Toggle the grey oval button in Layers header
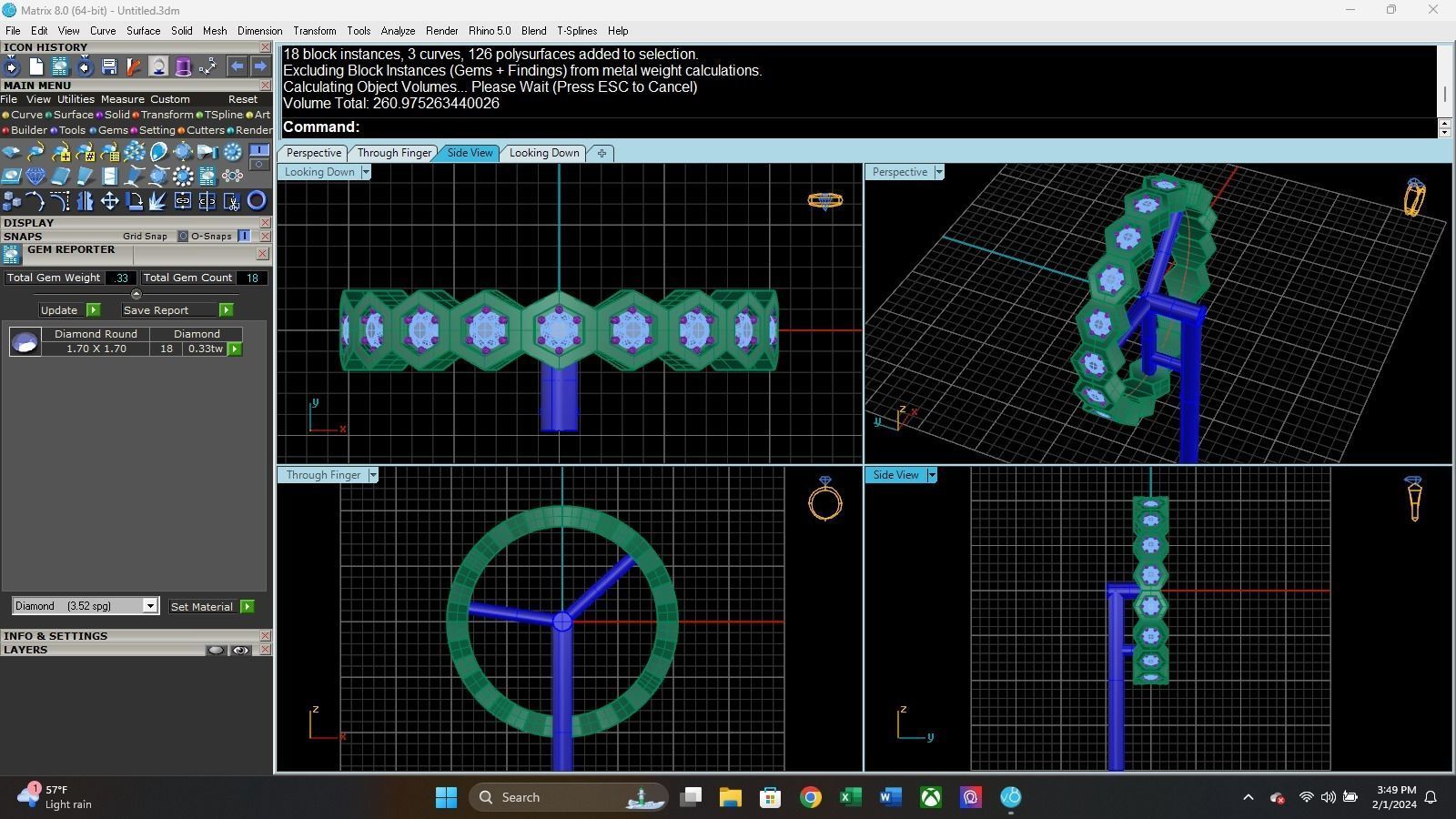The image size is (1456, 819). 216,650
